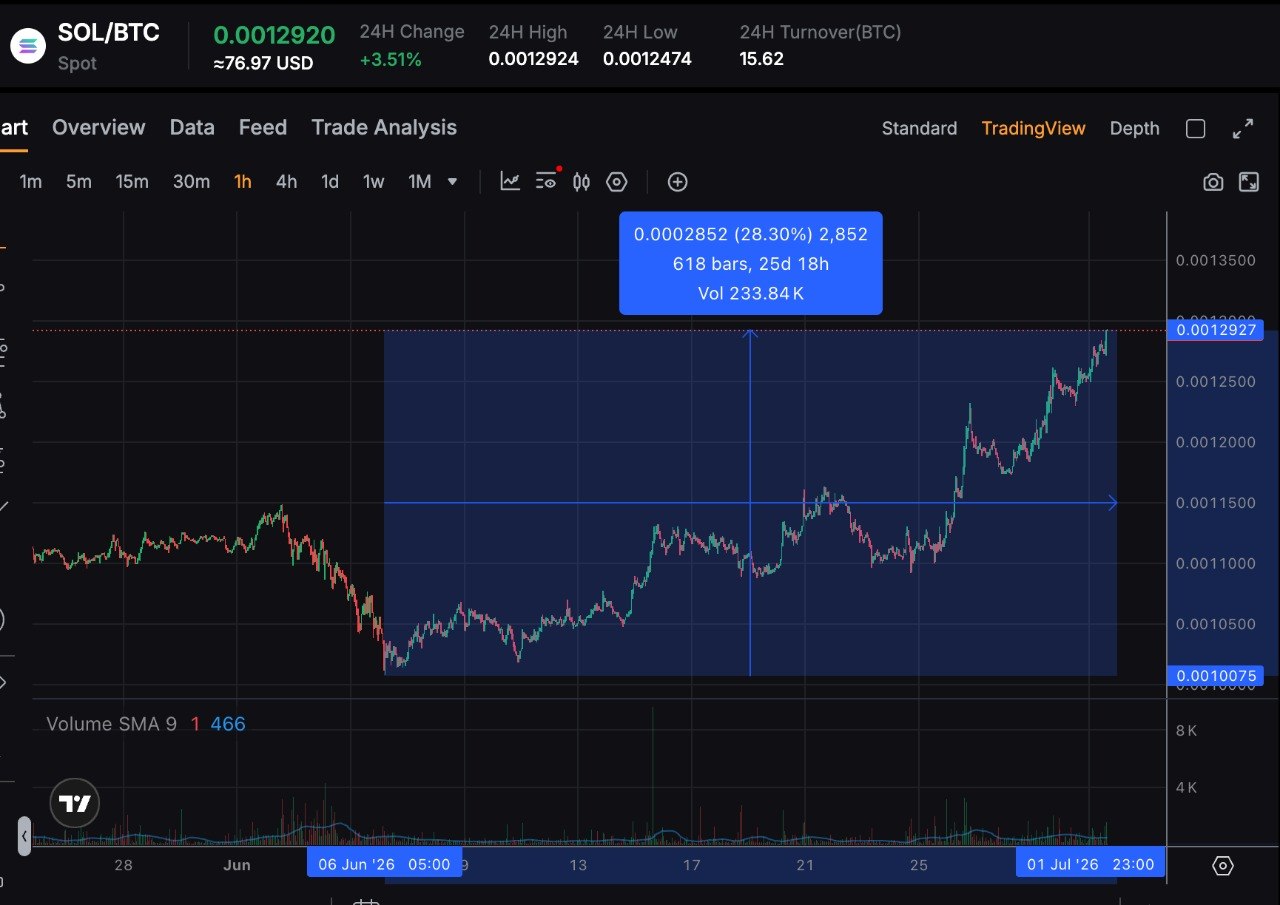This screenshot has width=1280, height=905.
Task: Click the SOL/BTC pair name
Action: pyautogui.click(x=109, y=32)
